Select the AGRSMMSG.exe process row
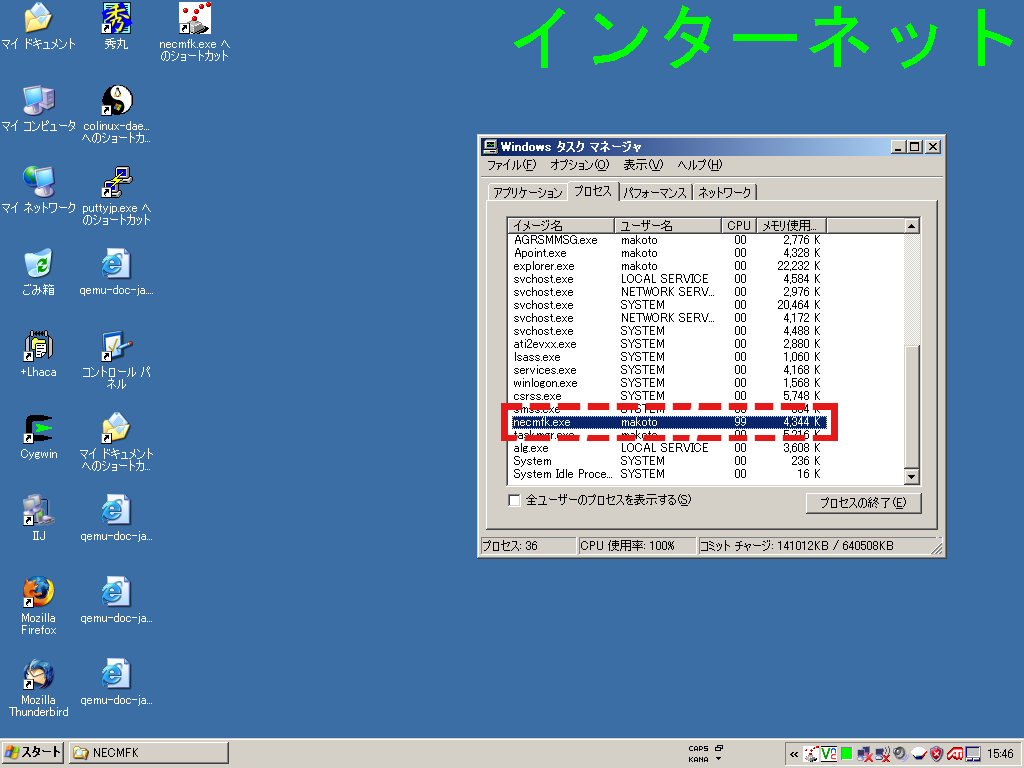 [666, 240]
